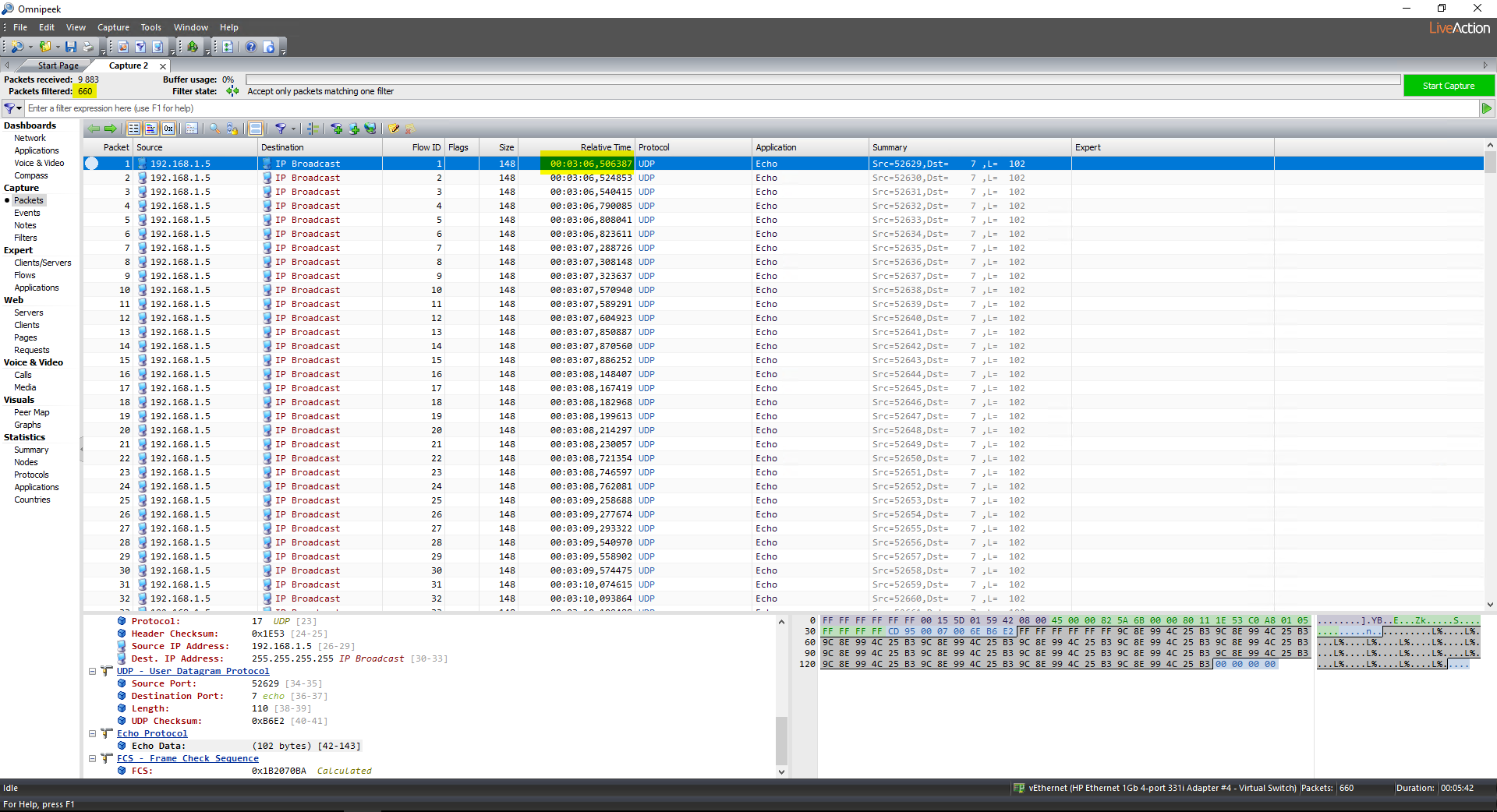Click the Start Capture button
Screen dimensions: 1497x812
point(1449,86)
